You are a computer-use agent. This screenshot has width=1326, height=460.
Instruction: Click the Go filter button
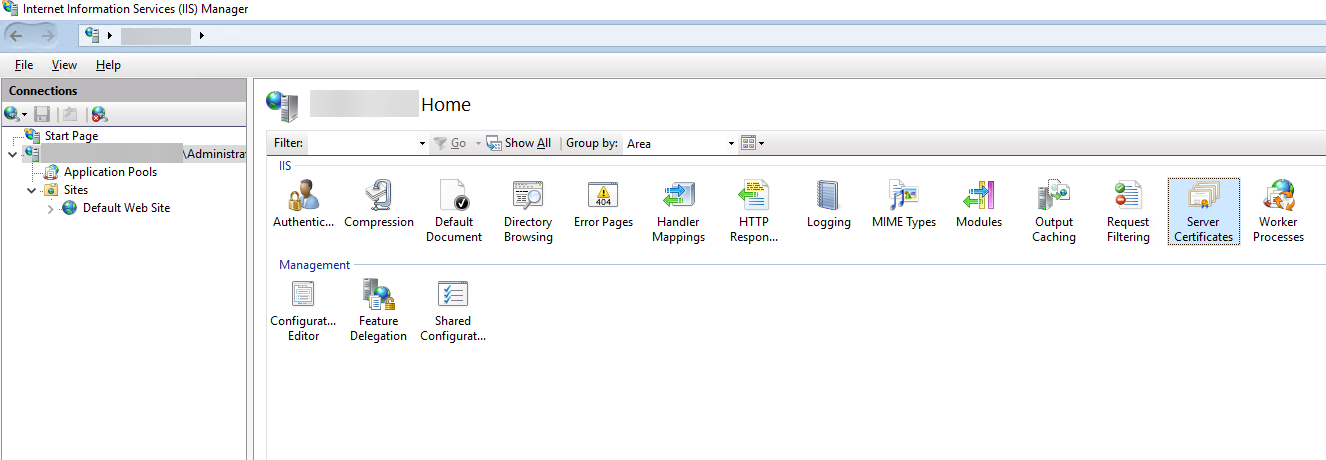pyautogui.click(x=450, y=143)
